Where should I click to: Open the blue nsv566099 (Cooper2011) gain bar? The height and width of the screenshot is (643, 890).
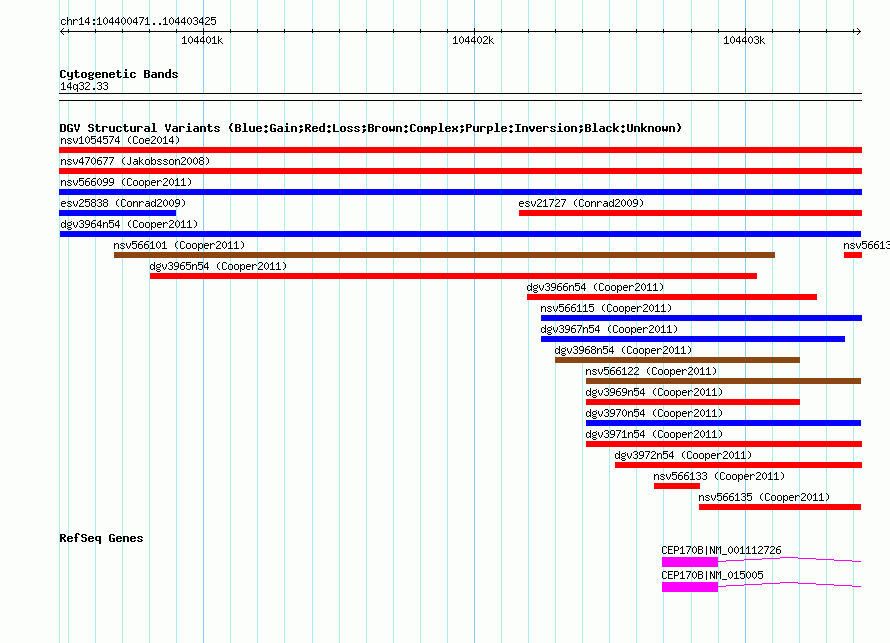coord(460,192)
